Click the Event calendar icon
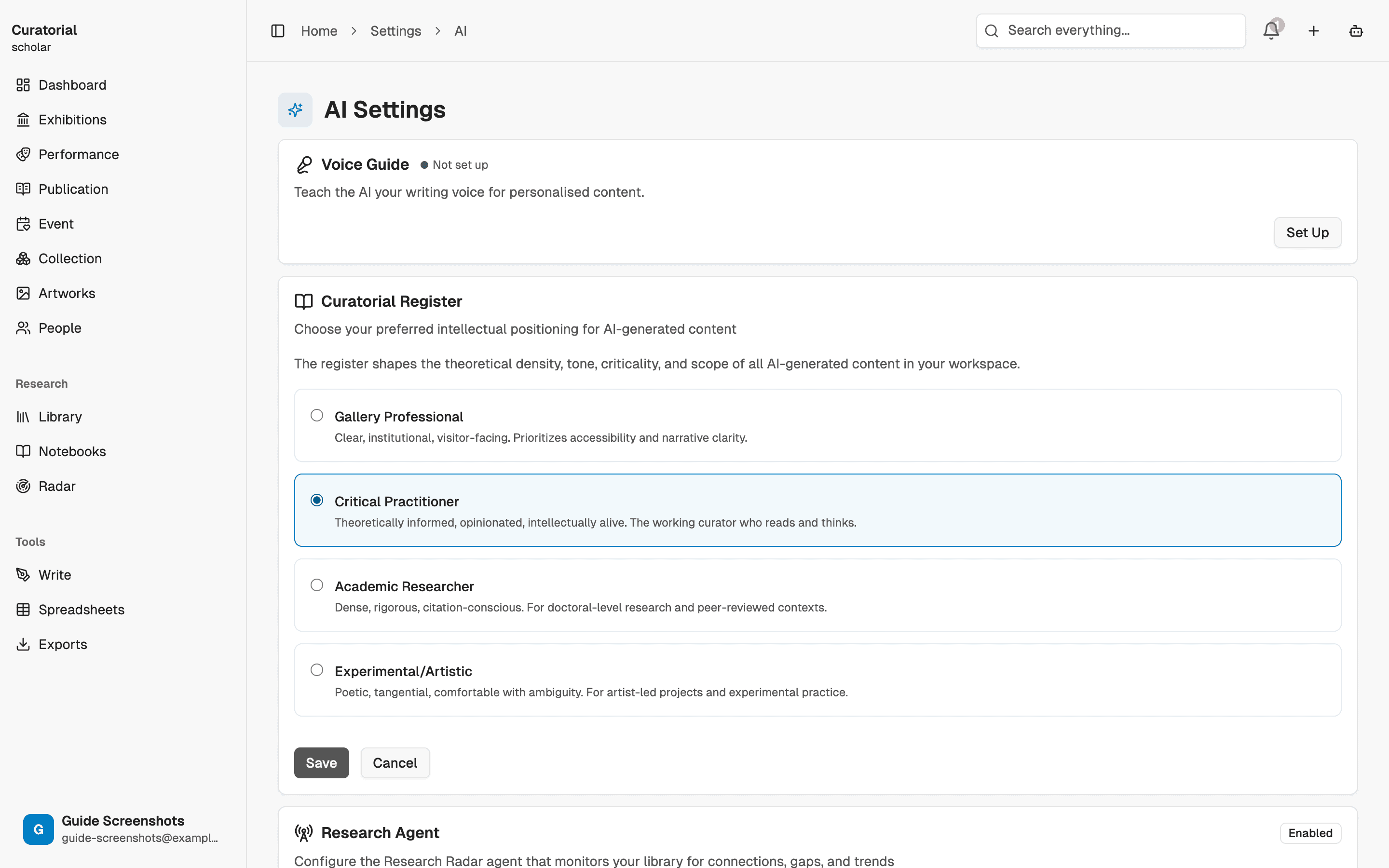Image resolution: width=1389 pixels, height=868 pixels. point(23,224)
